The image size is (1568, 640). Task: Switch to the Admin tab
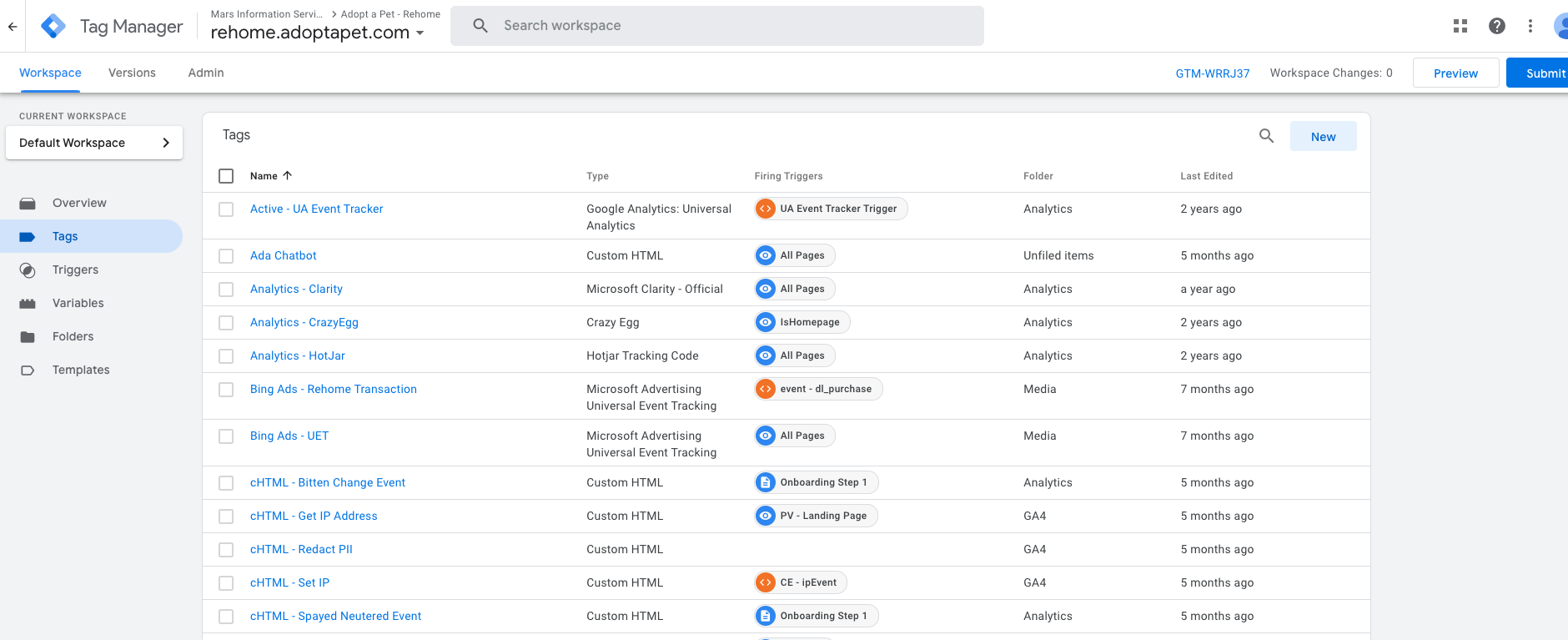(206, 73)
